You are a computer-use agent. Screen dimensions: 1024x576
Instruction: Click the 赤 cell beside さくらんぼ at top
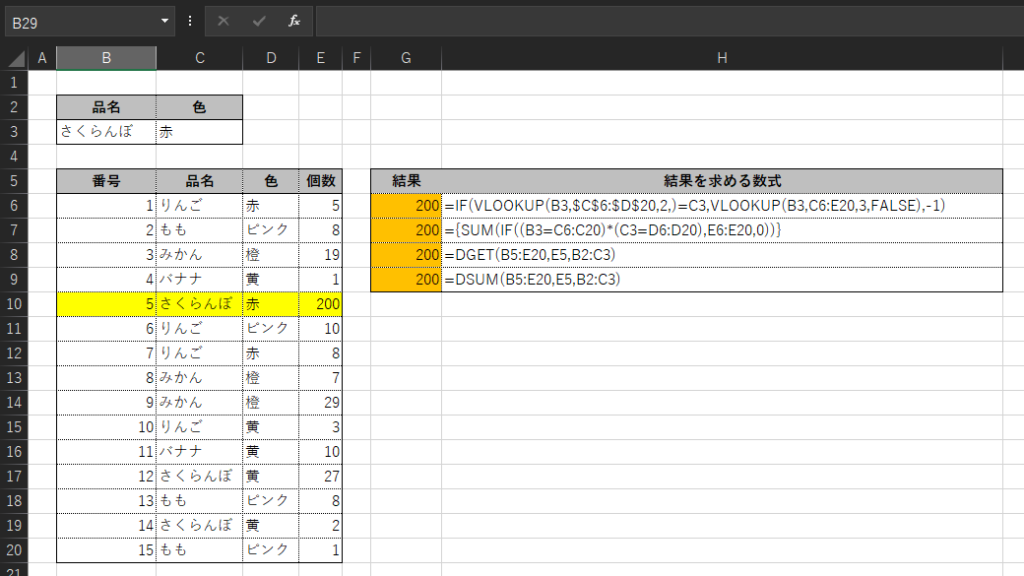[x=199, y=131]
